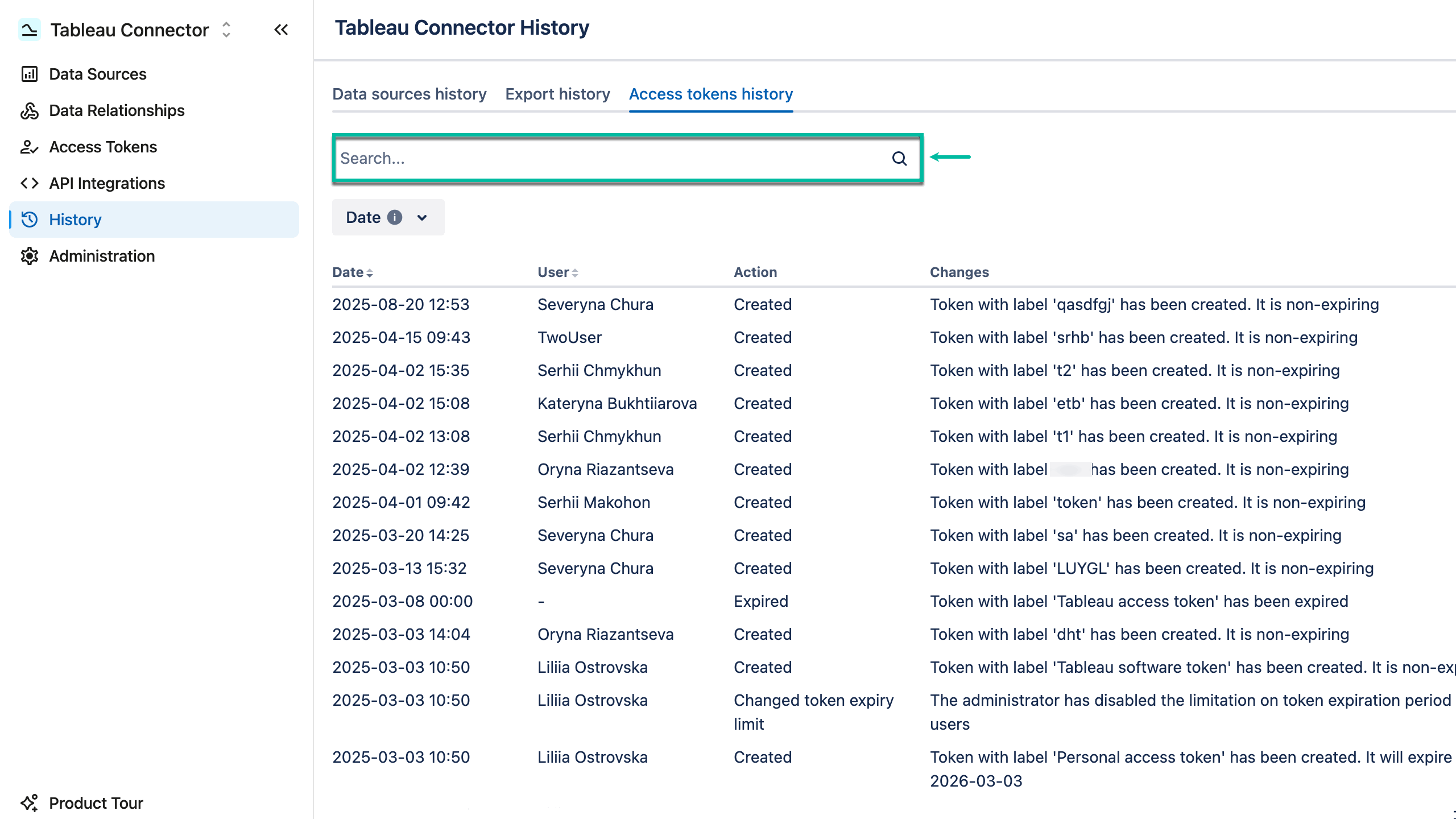1456x819 pixels.
Task: Select the Changes column header
Action: click(958, 272)
